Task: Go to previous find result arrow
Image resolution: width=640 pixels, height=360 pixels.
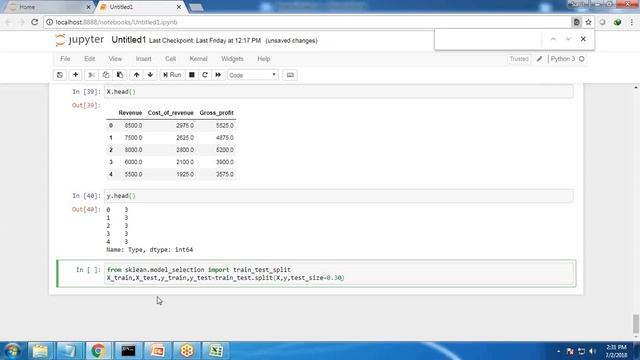Action: [x=553, y=39]
